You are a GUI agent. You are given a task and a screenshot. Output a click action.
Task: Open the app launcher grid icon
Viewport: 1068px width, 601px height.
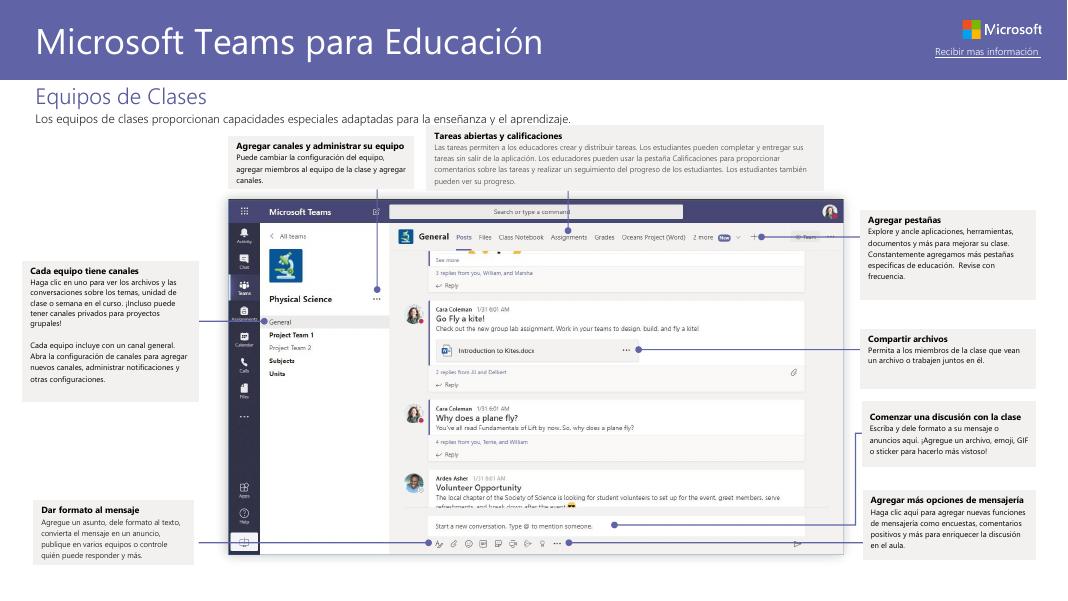tap(245, 211)
